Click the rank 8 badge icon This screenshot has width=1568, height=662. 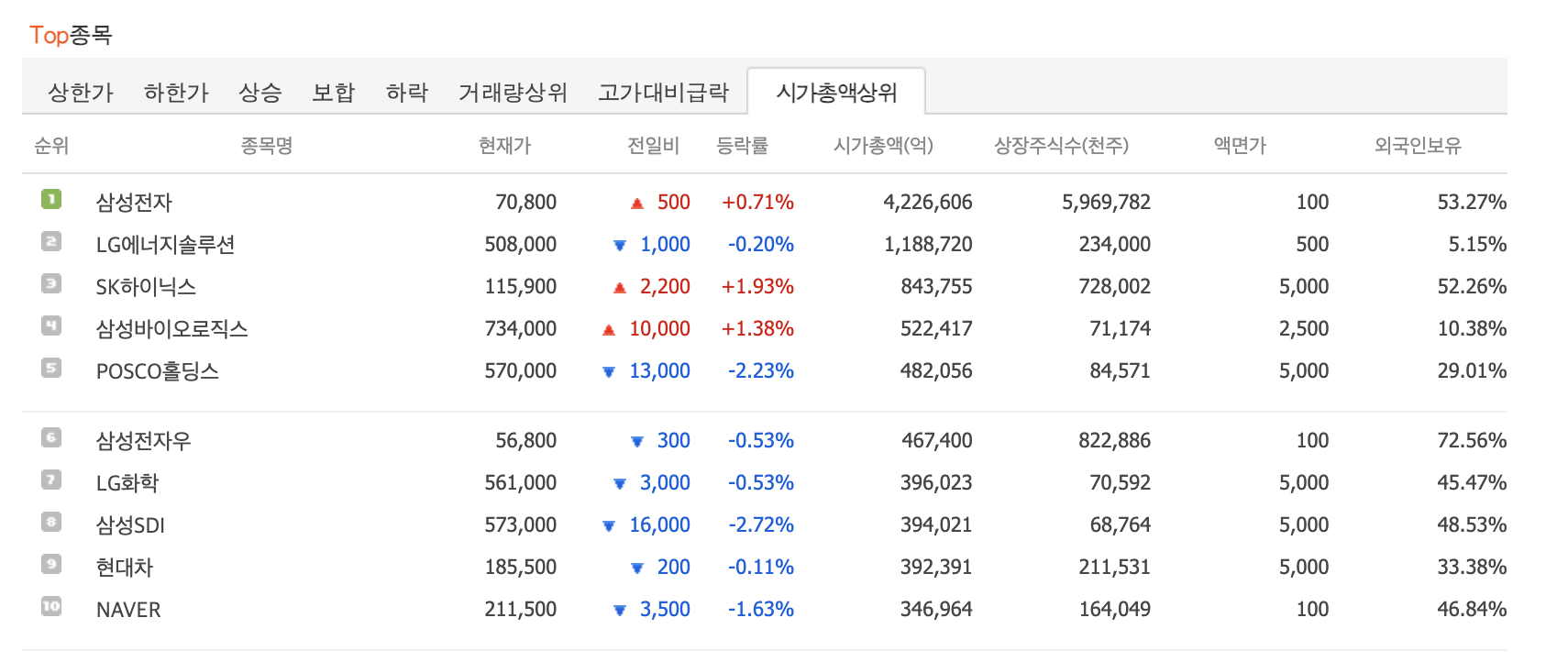[51, 522]
